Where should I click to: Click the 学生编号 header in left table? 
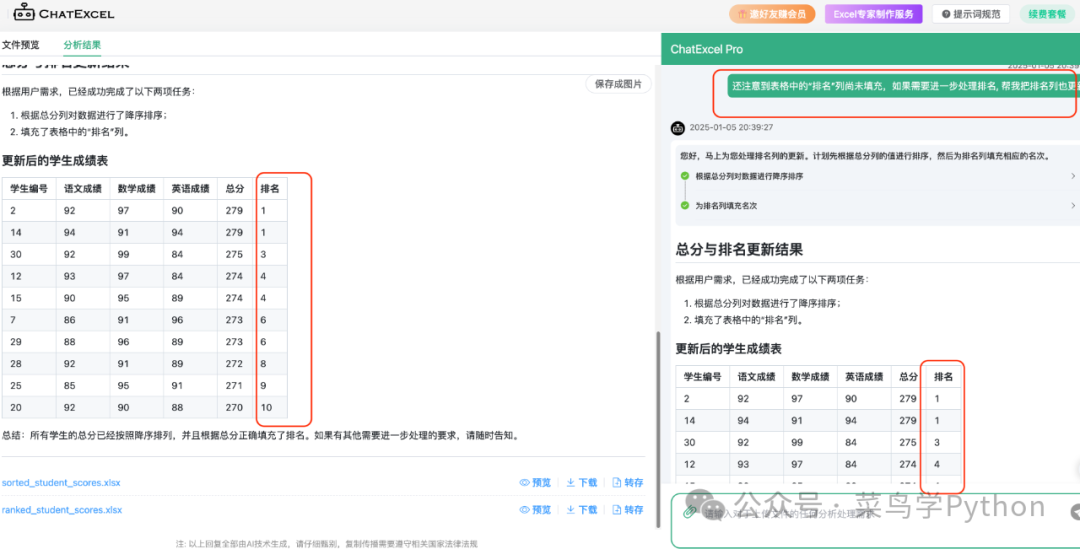pyautogui.click(x=29, y=189)
